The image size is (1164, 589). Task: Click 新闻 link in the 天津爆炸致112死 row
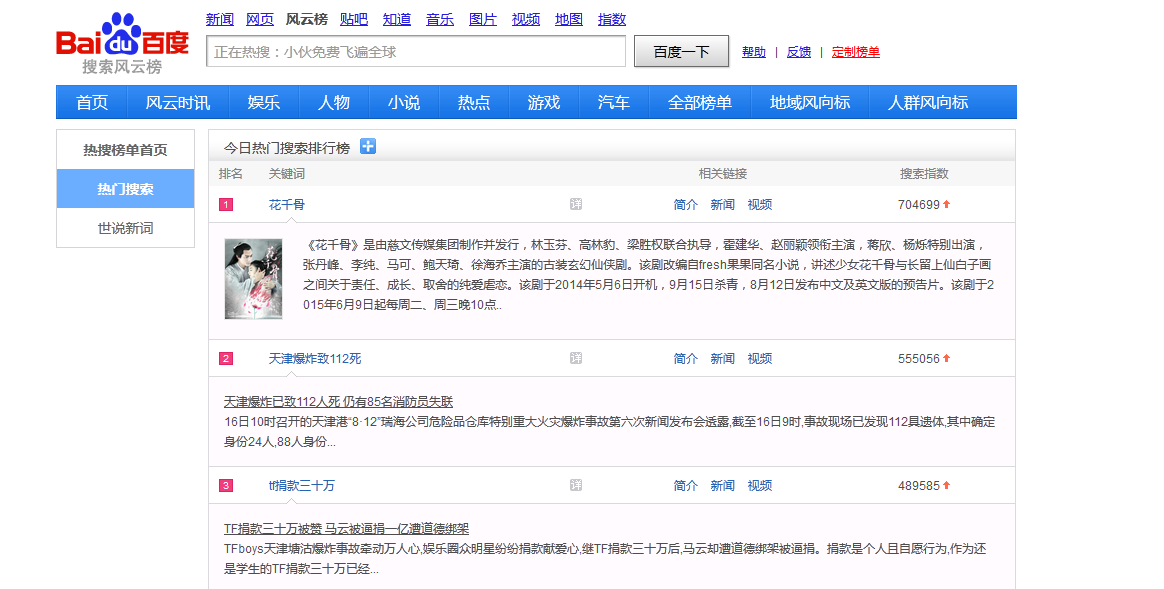pos(722,358)
